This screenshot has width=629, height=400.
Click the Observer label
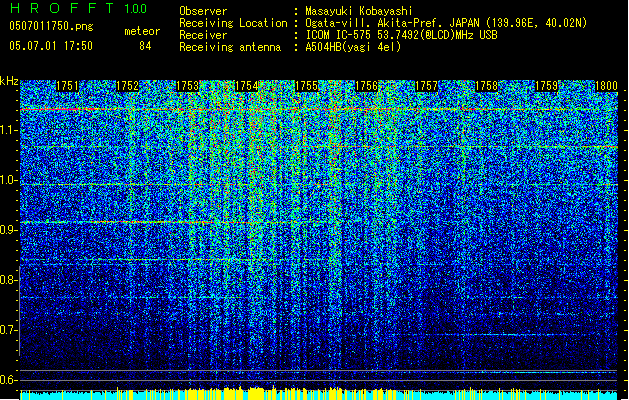[203, 11]
